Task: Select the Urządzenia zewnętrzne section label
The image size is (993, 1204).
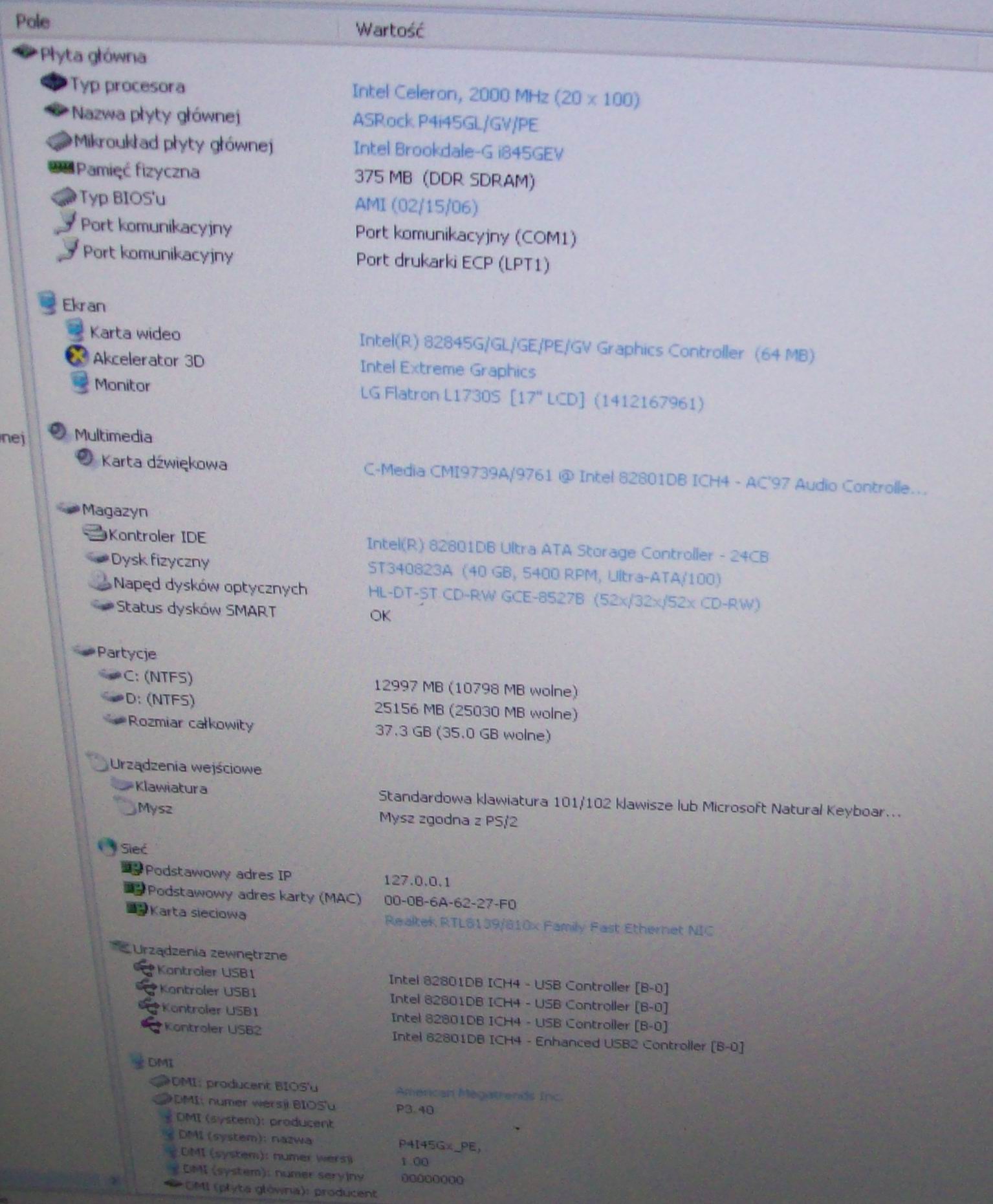Action: 210,952
